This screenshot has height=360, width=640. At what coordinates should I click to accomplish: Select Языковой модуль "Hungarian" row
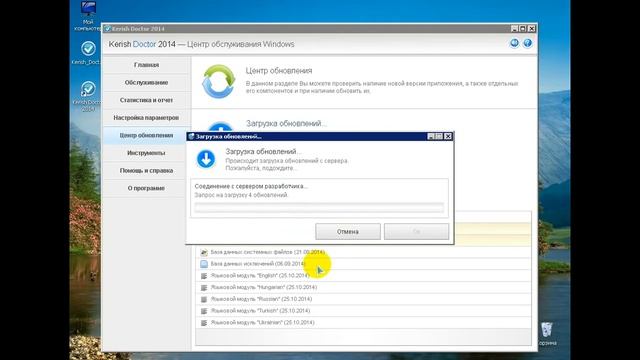click(x=364, y=288)
